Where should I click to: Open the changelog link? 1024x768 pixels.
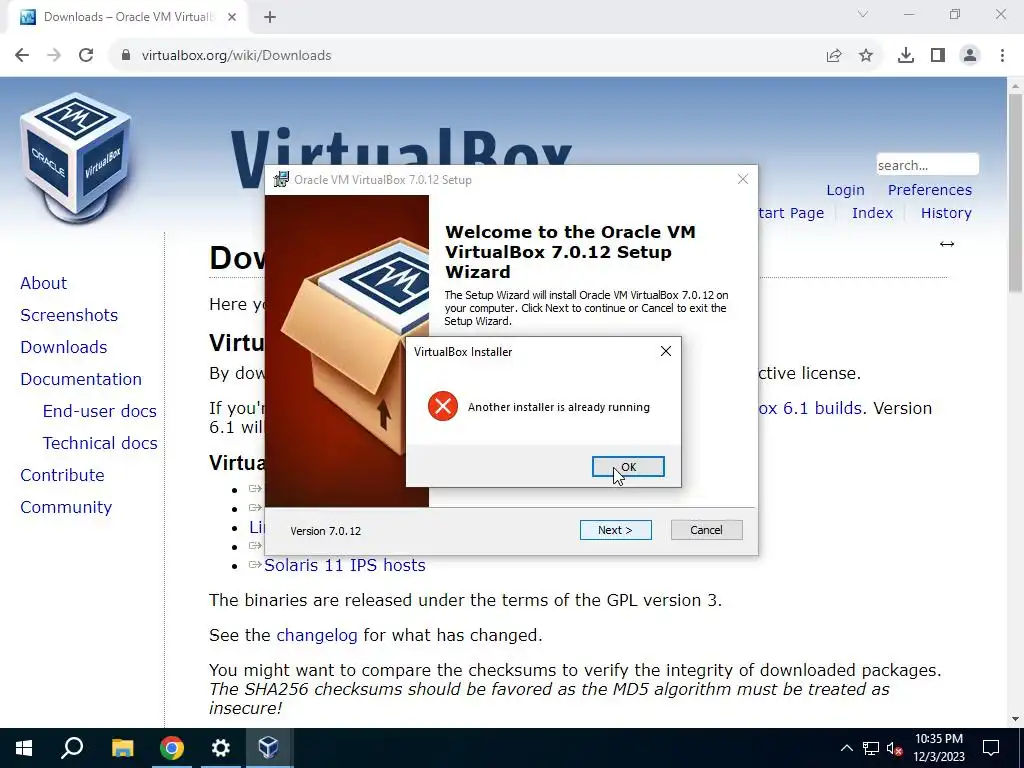pyautogui.click(x=317, y=635)
